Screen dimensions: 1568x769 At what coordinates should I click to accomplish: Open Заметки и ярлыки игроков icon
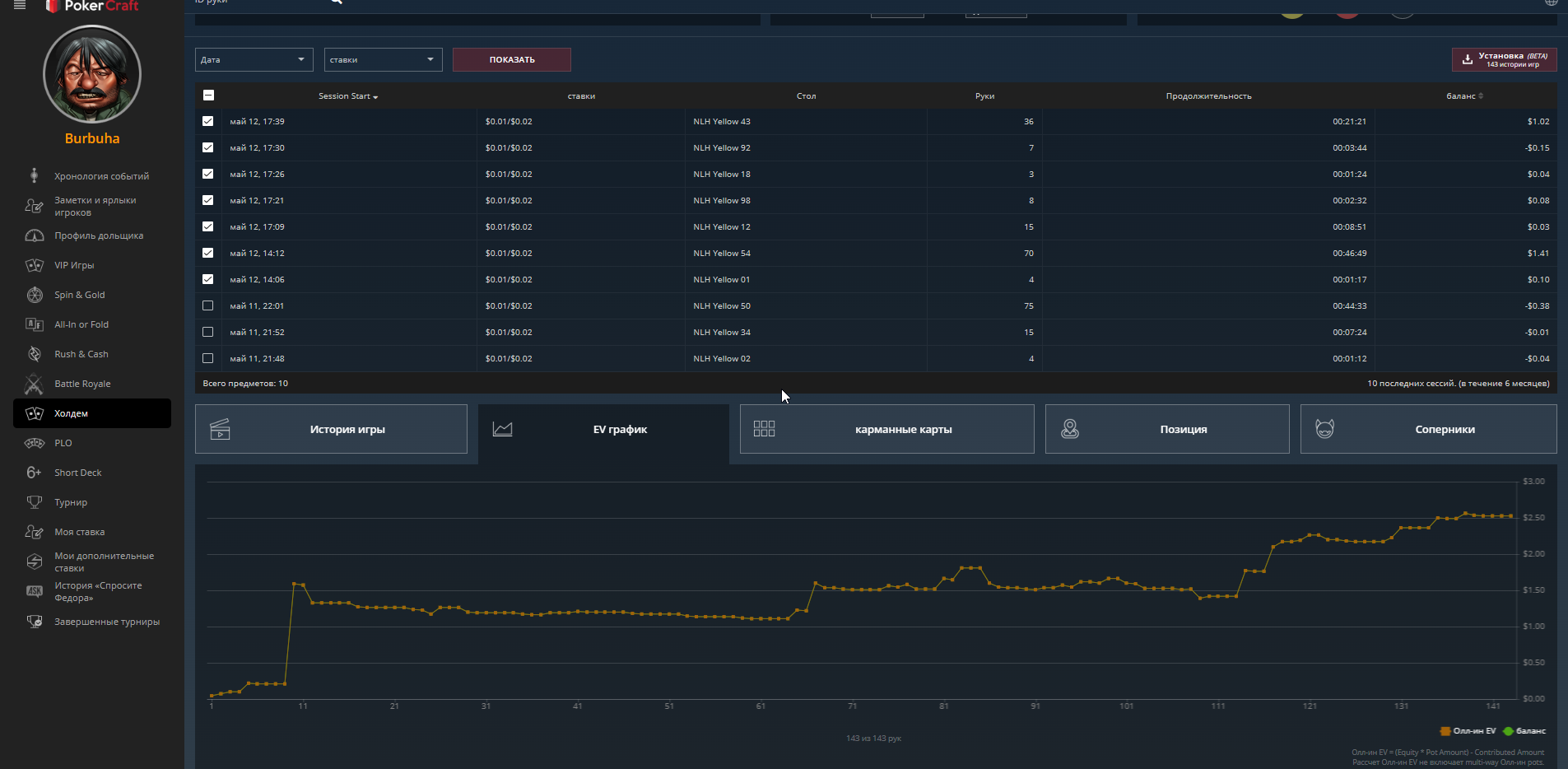[x=34, y=206]
